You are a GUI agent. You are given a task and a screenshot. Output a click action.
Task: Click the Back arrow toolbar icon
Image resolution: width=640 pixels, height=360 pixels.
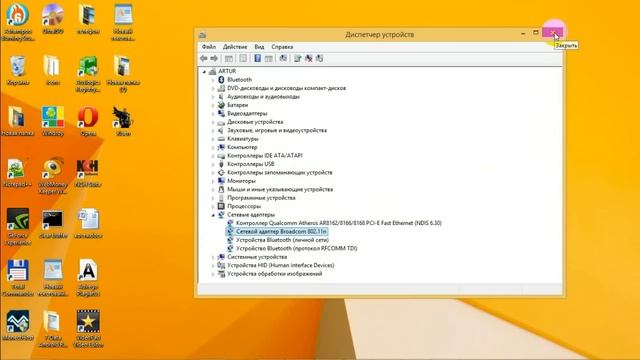[204, 58]
